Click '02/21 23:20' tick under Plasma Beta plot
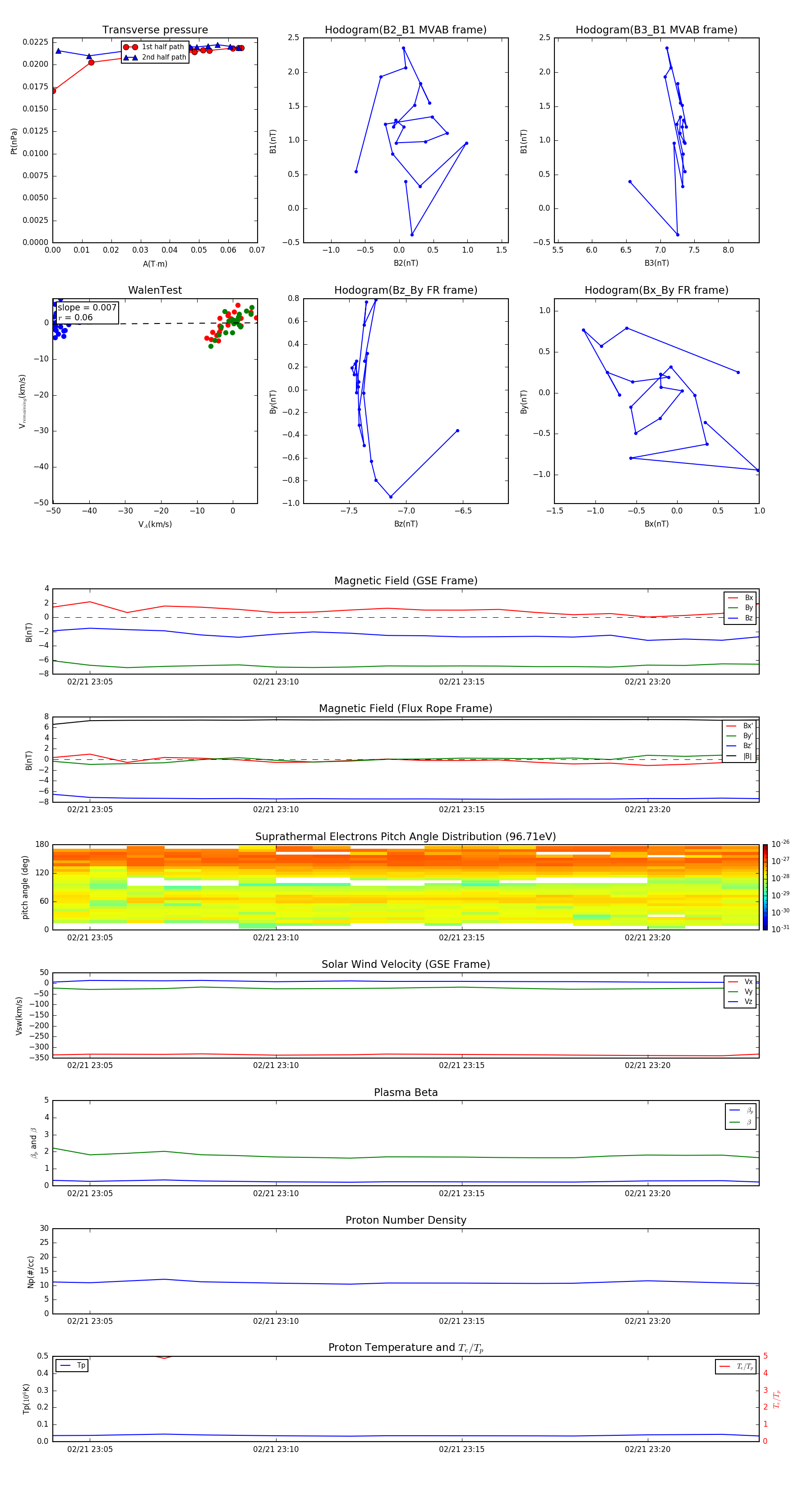The height and width of the screenshot is (1489, 812). [x=647, y=1193]
